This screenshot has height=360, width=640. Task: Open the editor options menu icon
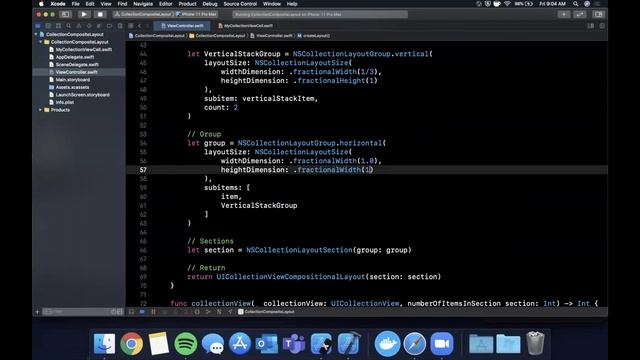point(591,26)
